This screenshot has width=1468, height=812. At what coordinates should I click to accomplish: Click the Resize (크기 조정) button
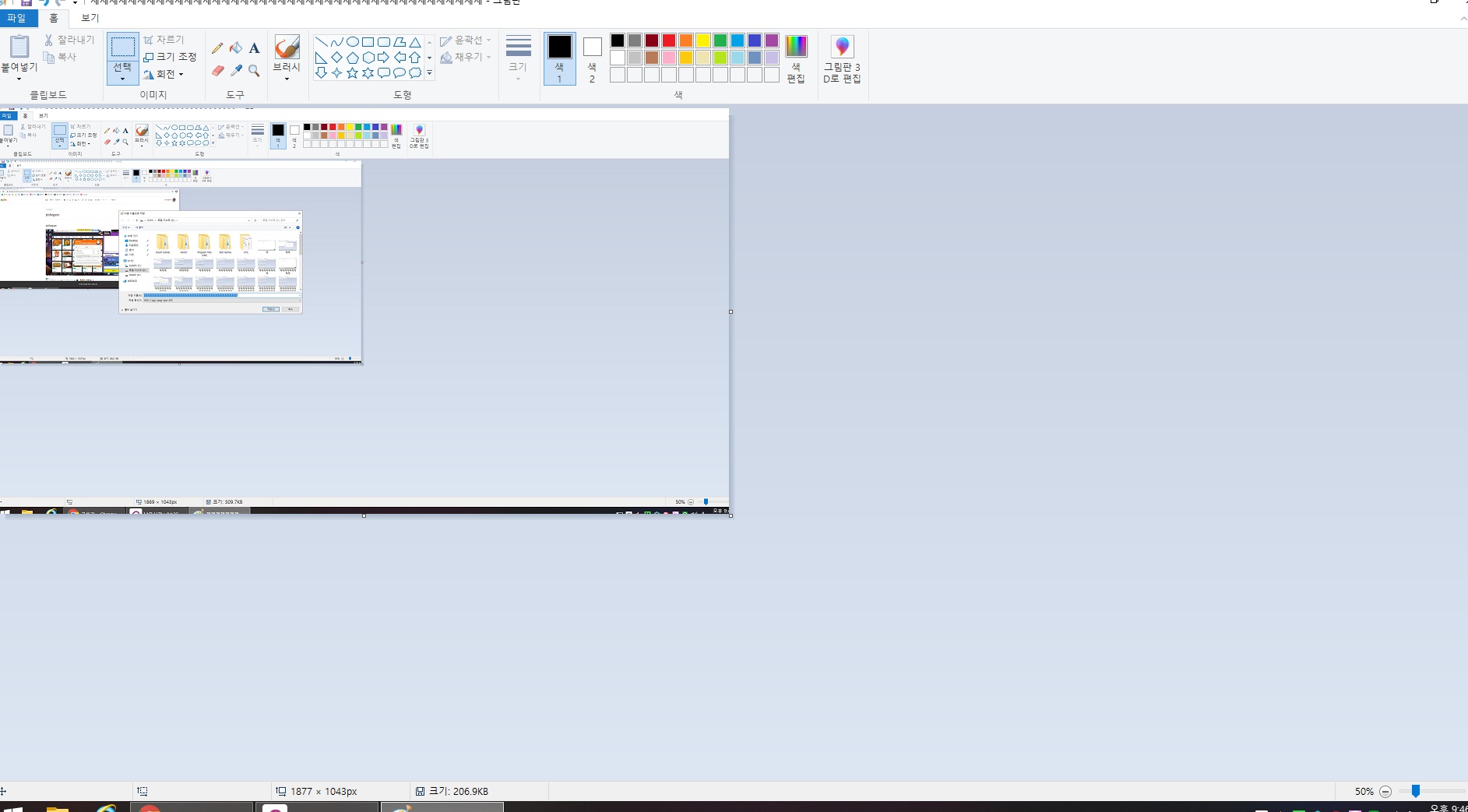(x=170, y=57)
